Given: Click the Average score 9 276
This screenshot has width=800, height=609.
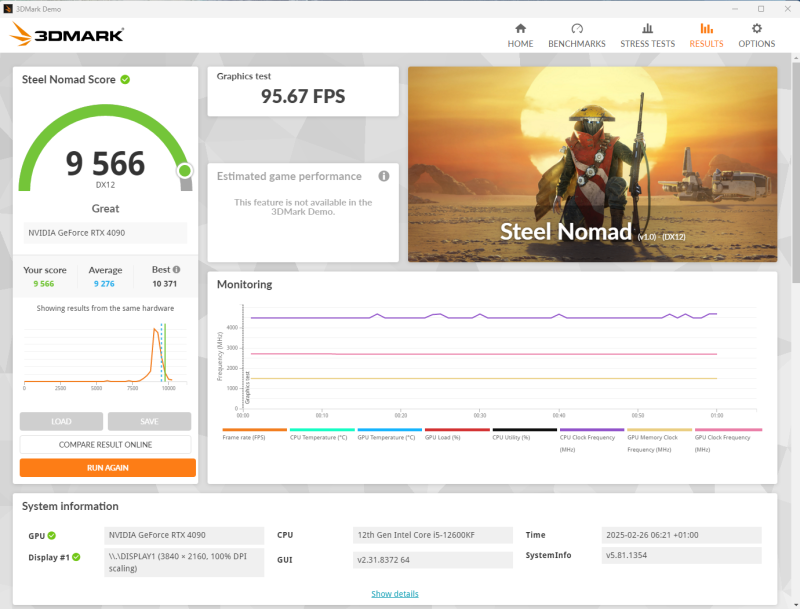Looking at the screenshot, I should 104,284.
